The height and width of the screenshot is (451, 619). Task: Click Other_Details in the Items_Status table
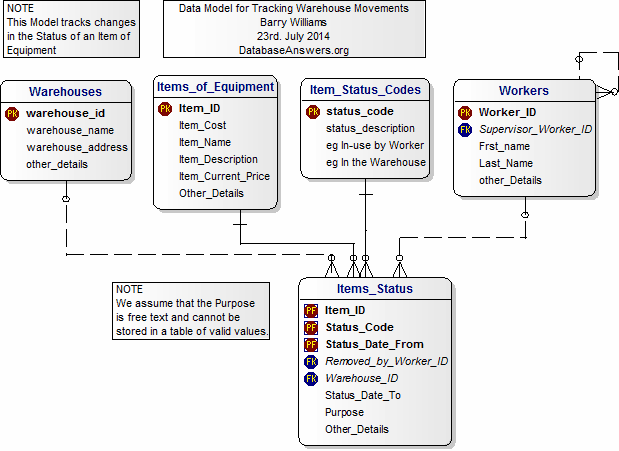click(x=357, y=429)
